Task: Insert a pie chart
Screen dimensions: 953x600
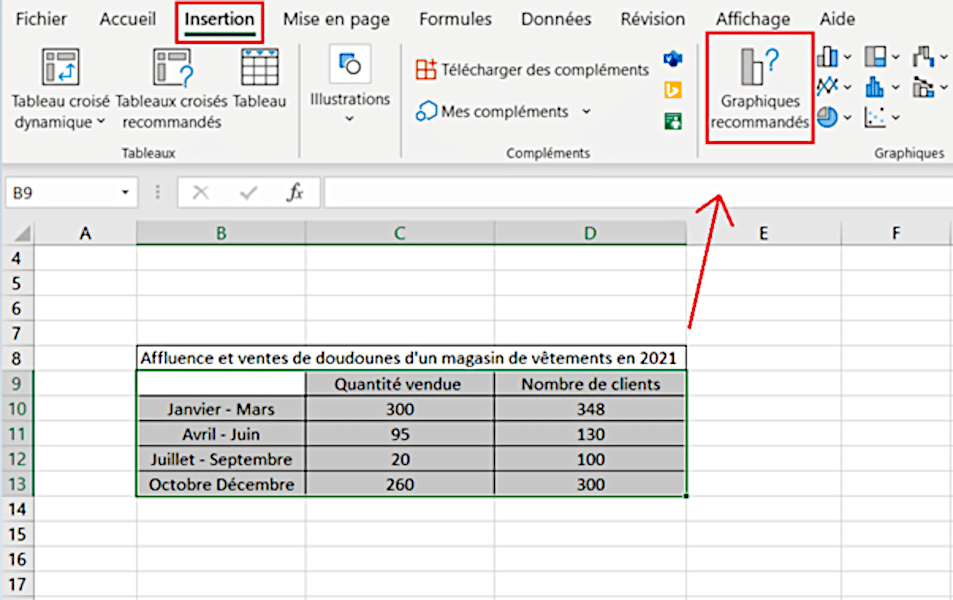Action: point(827,117)
